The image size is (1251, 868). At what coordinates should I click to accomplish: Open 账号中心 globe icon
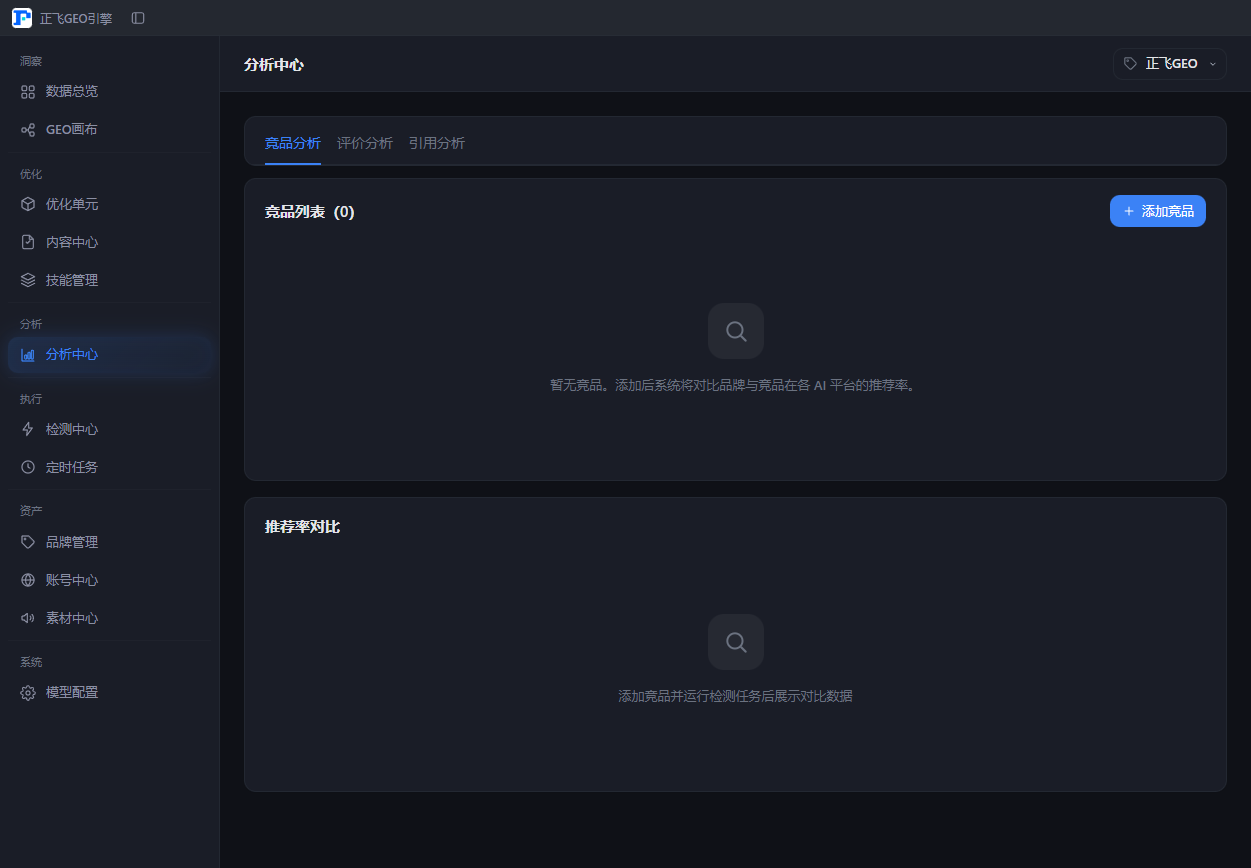[x=28, y=580]
